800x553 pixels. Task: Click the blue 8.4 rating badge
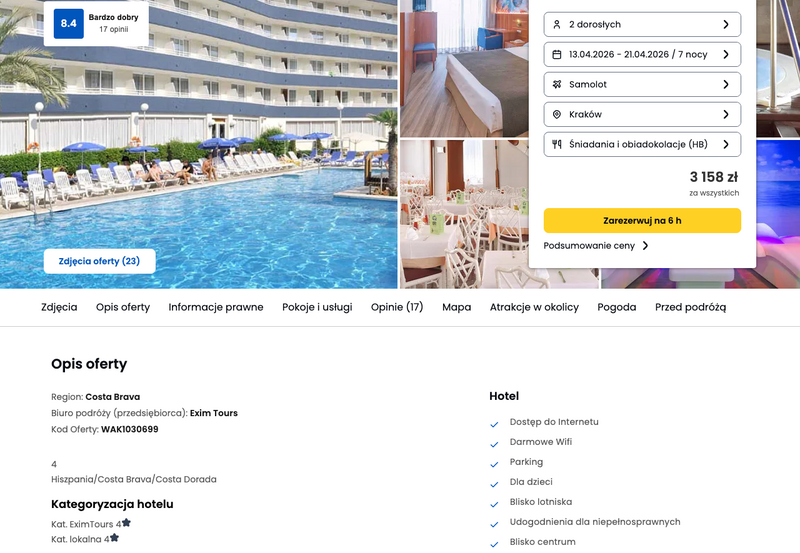(68, 23)
